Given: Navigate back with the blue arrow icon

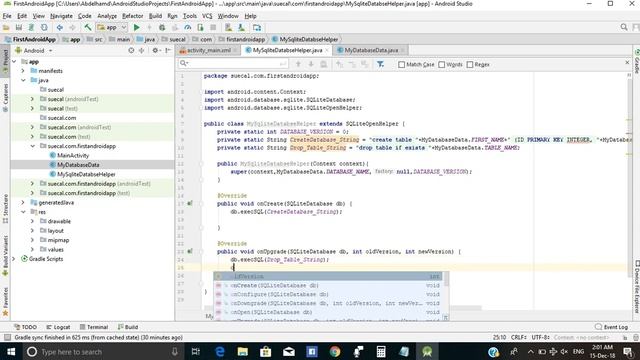Looking at the screenshot, I should coord(60,27).
